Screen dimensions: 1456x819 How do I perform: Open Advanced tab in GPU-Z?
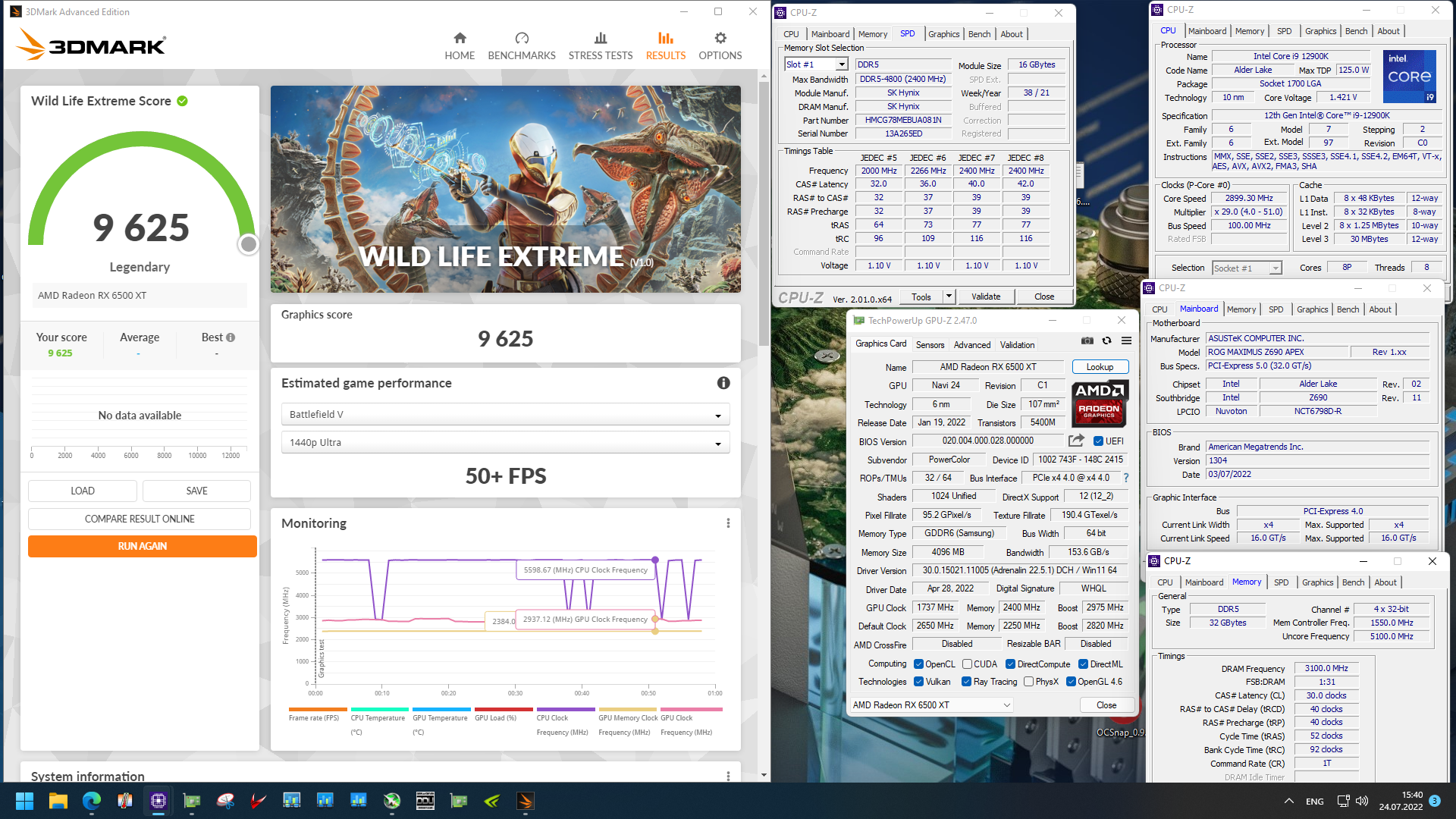[x=971, y=344]
